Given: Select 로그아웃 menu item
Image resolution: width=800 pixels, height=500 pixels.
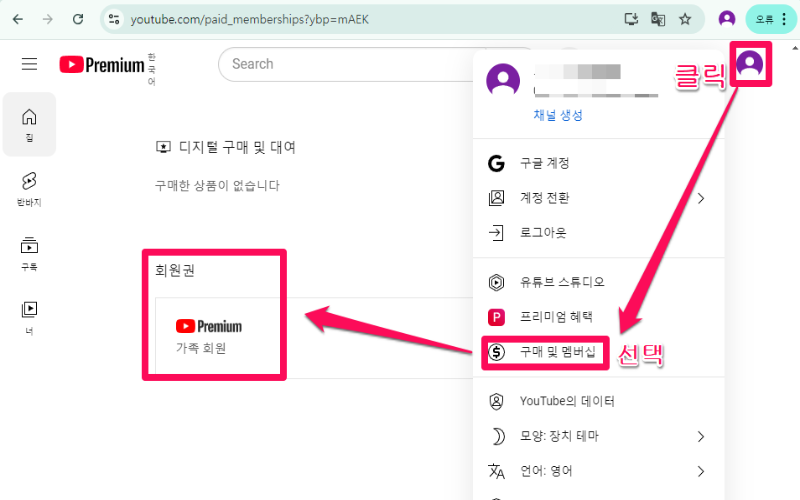Looking at the screenshot, I should coord(598,233).
